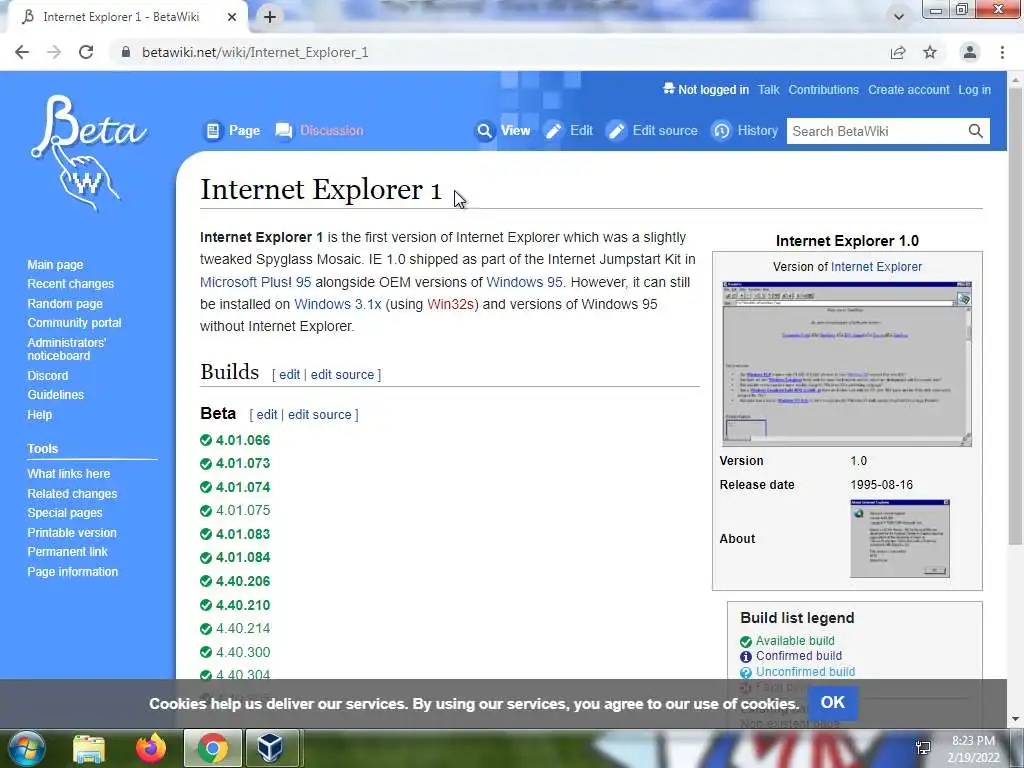The height and width of the screenshot is (768, 1024).
Task: Open build 4.01.074
Action: click(243, 487)
